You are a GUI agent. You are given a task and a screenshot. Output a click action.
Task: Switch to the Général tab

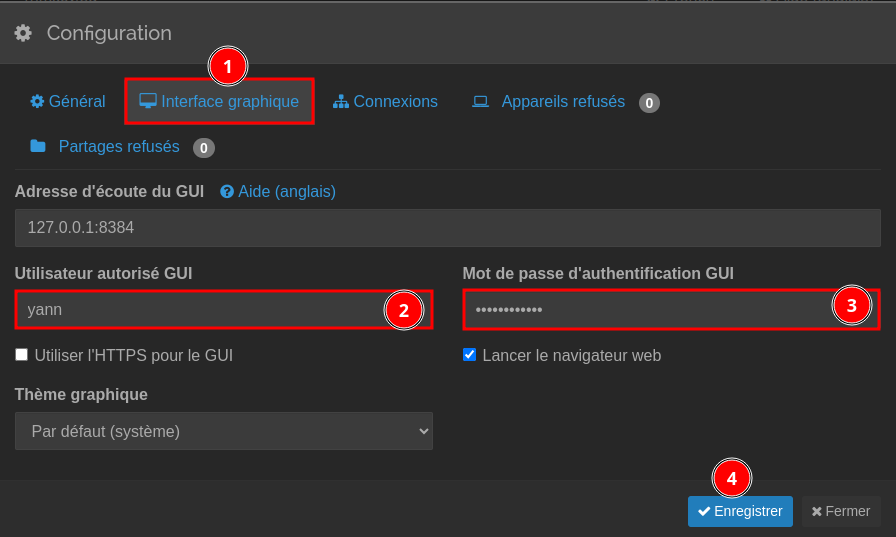tap(77, 101)
